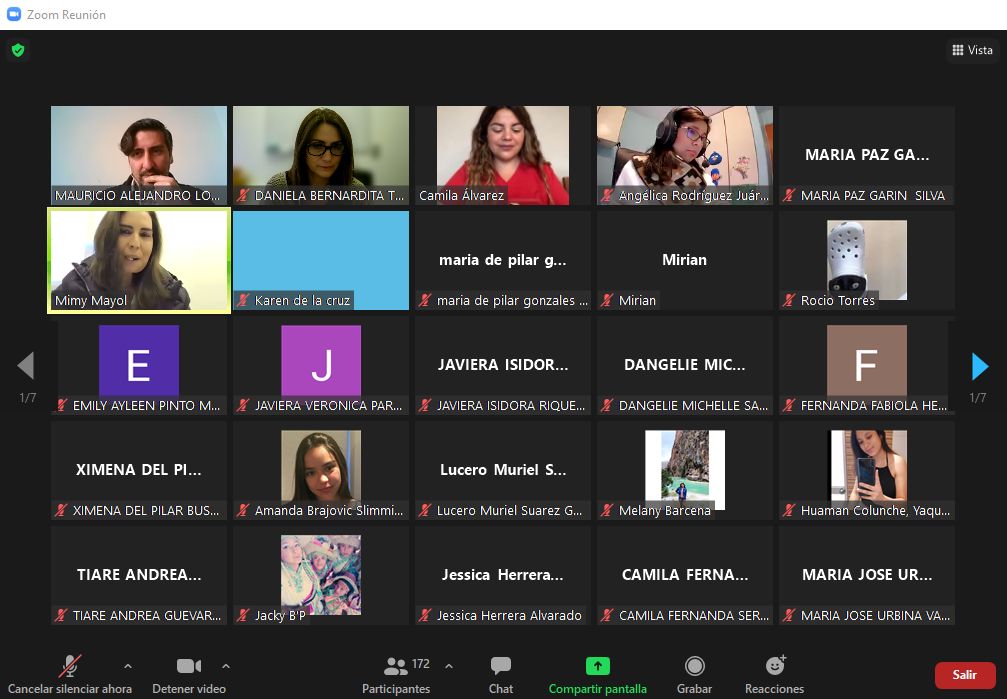Select Rocio Torres participant tile
This screenshot has width=1007, height=699.
tap(867, 260)
